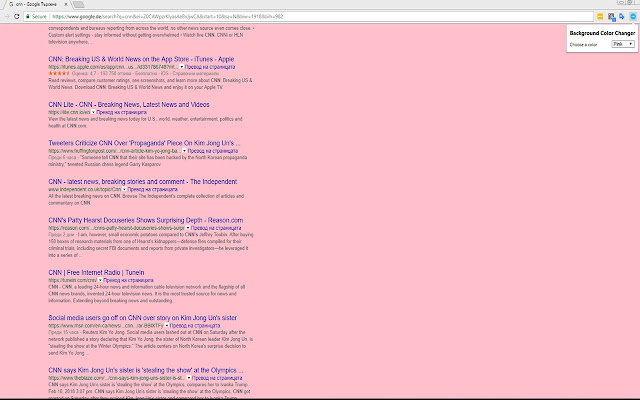Click translate page link under TuneIn result
640x400 pixels.
129,280
